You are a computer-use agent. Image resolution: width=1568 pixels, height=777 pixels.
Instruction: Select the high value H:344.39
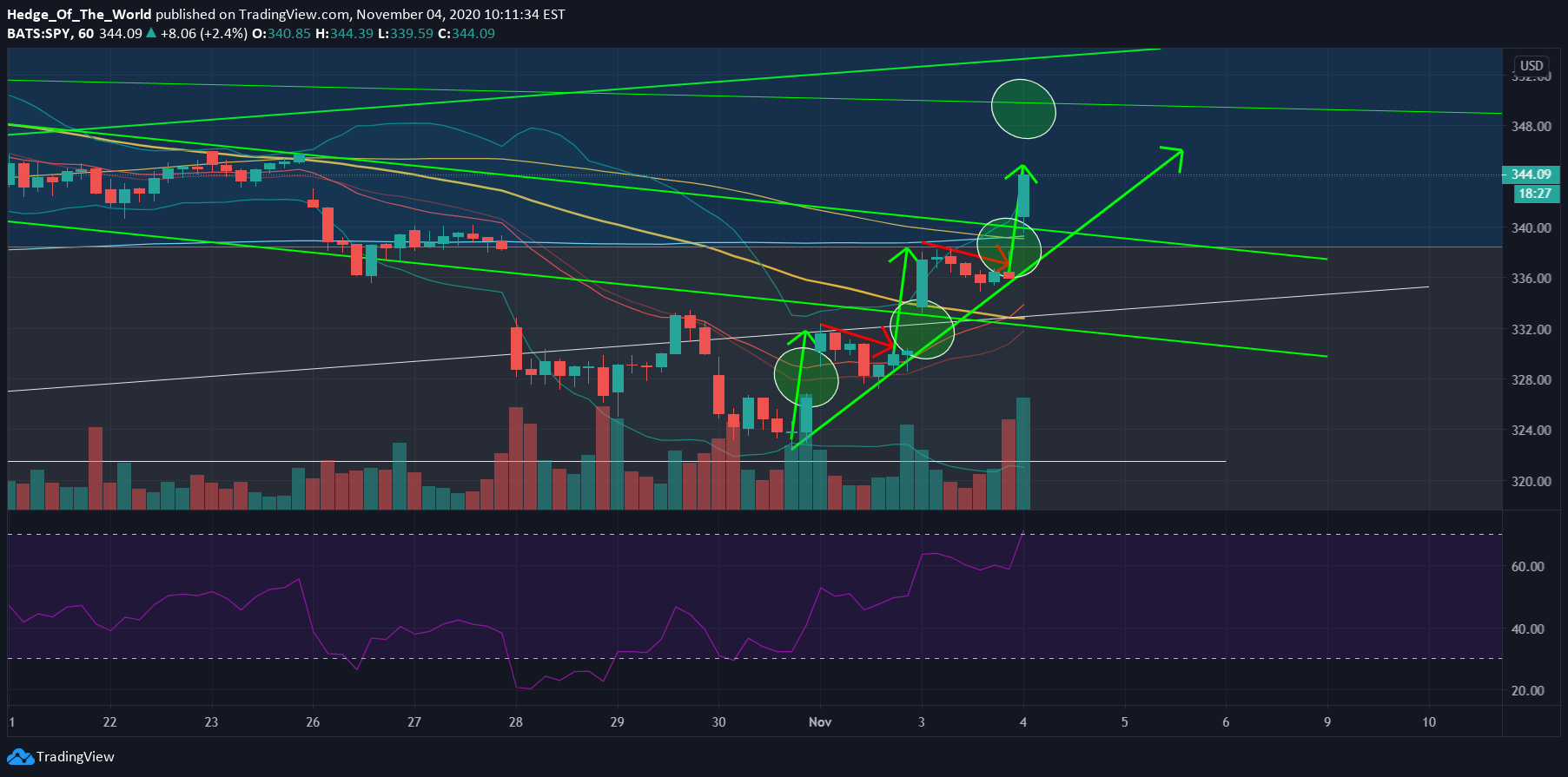pos(344,34)
